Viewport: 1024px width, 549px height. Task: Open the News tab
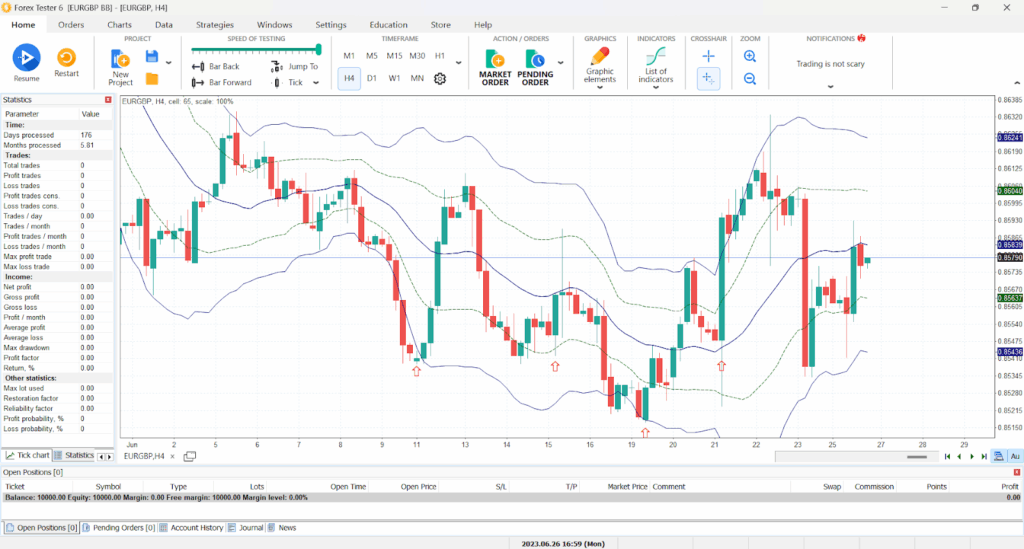tap(282, 527)
